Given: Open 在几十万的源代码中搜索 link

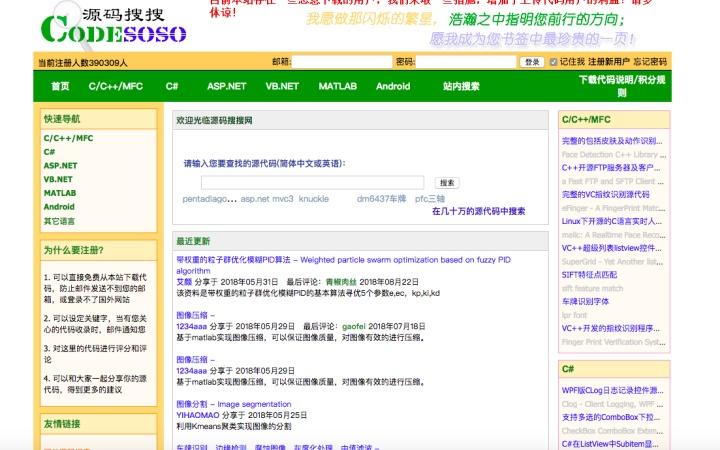Looking at the screenshot, I should tap(478, 211).
